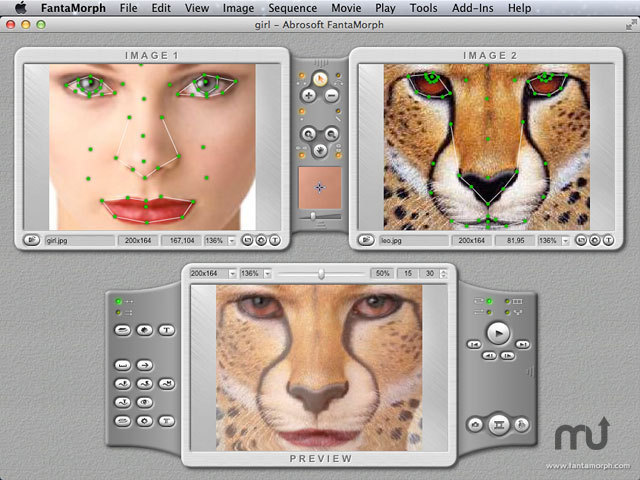Open file button for Image 1
The image size is (640, 480).
(31, 240)
